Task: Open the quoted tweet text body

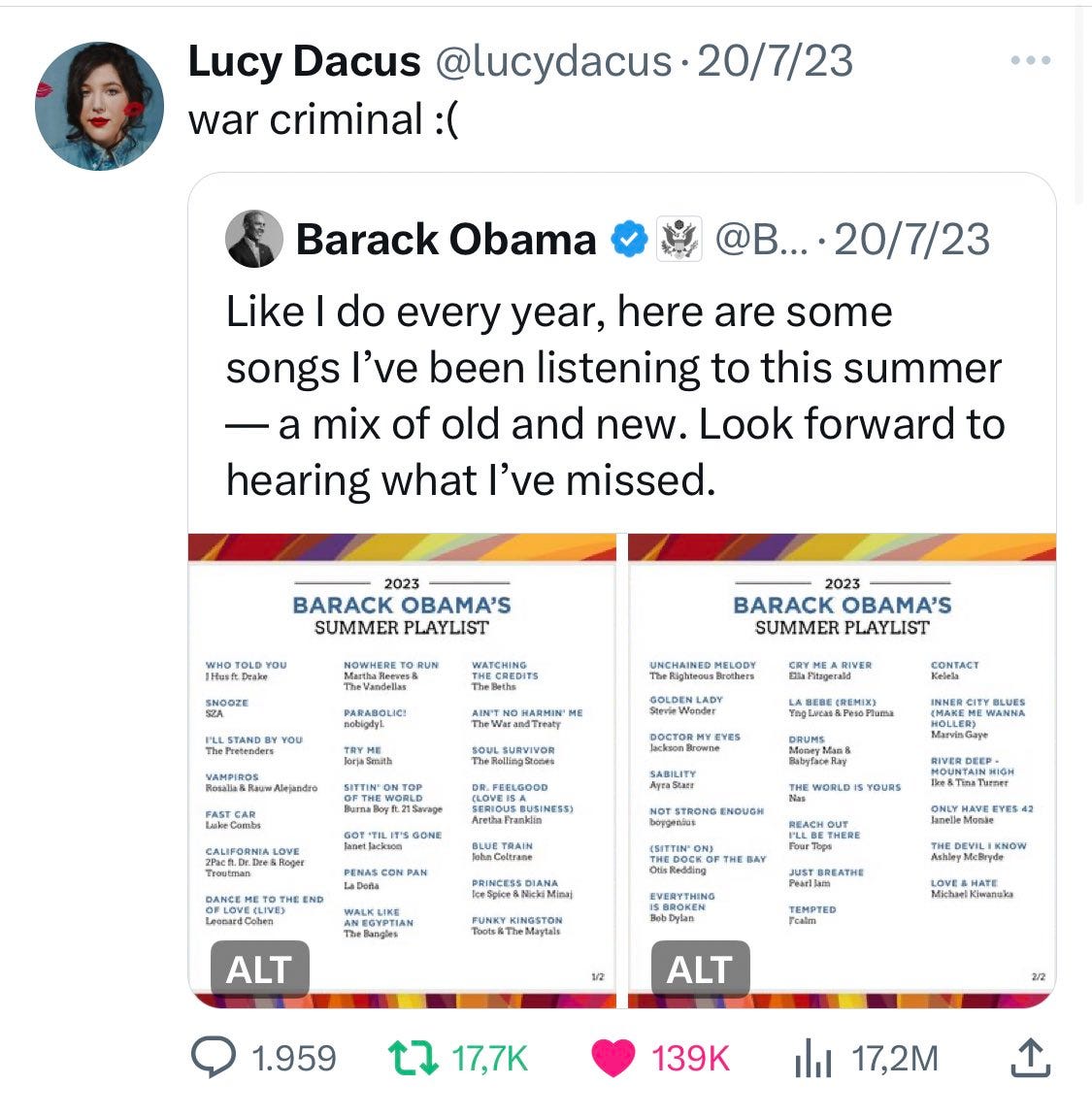Action: [x=615, y=395]
